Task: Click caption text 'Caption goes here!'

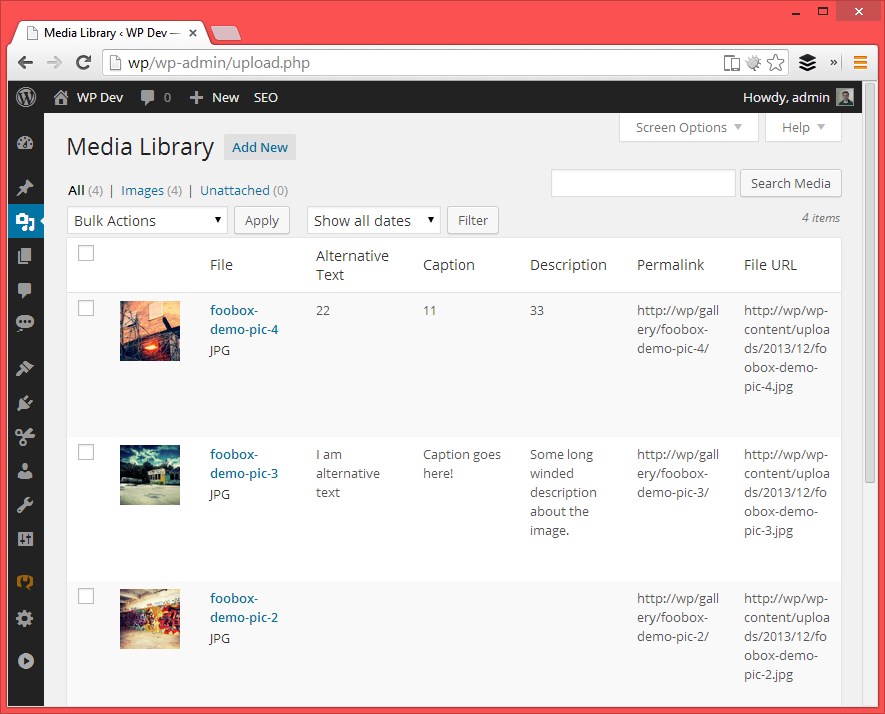Action: 462,464
